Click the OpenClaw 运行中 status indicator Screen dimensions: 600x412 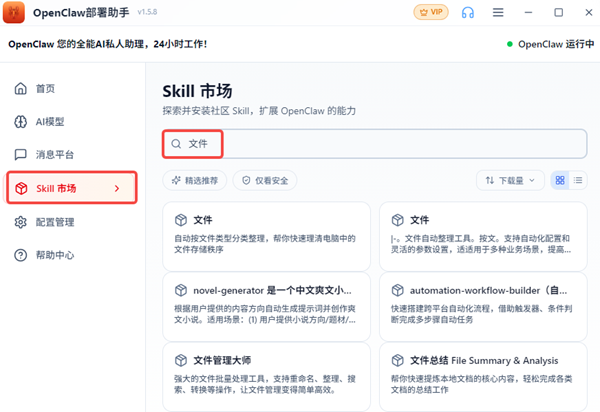[550, 44]
